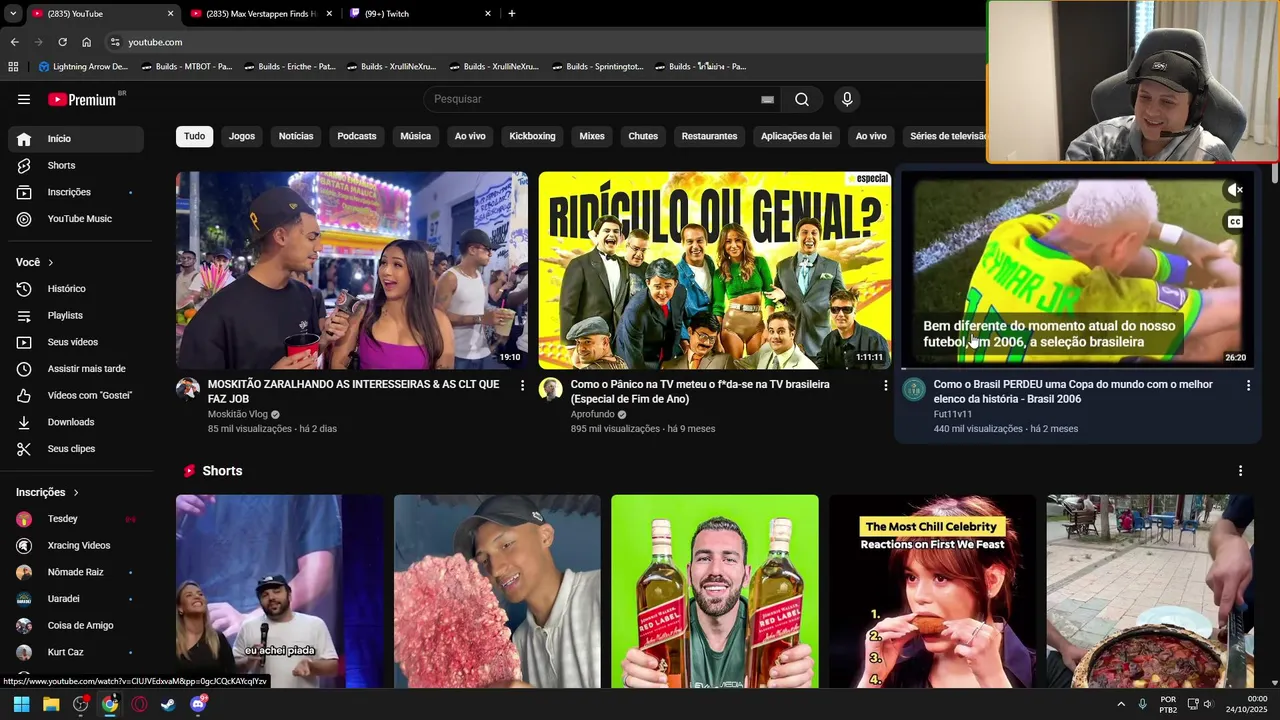Click the Brasil 2006 preview progress bar

click(1077, 368)
